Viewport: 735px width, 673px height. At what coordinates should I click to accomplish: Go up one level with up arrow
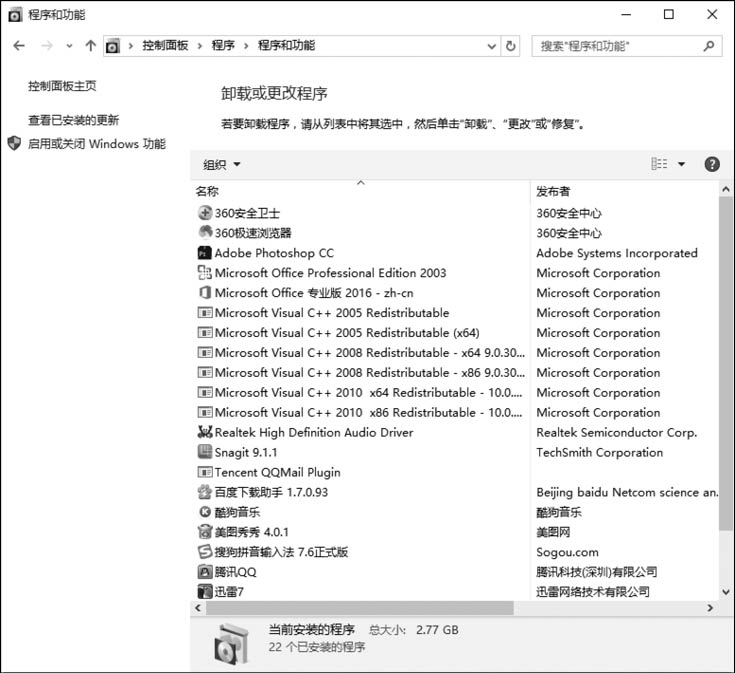point(90,45)
